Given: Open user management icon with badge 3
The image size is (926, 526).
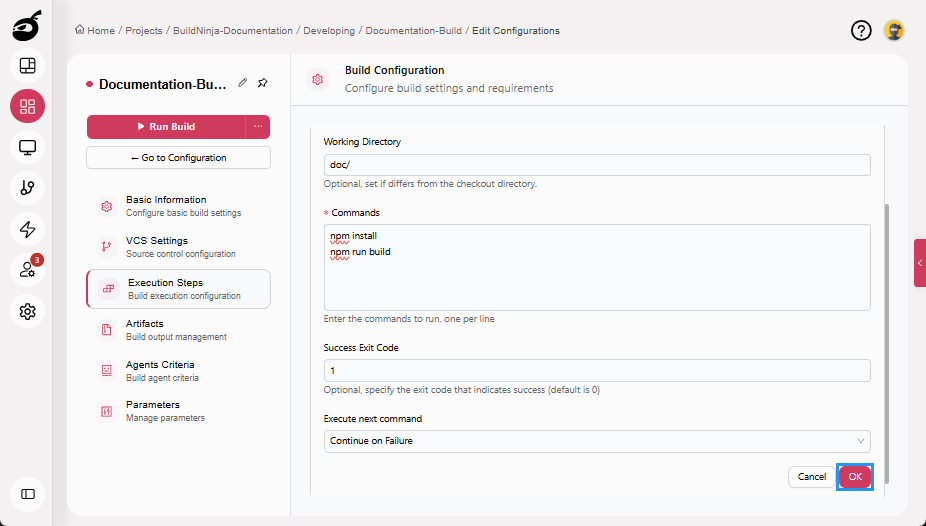Looking at the screenshot, I should point(27,270).
